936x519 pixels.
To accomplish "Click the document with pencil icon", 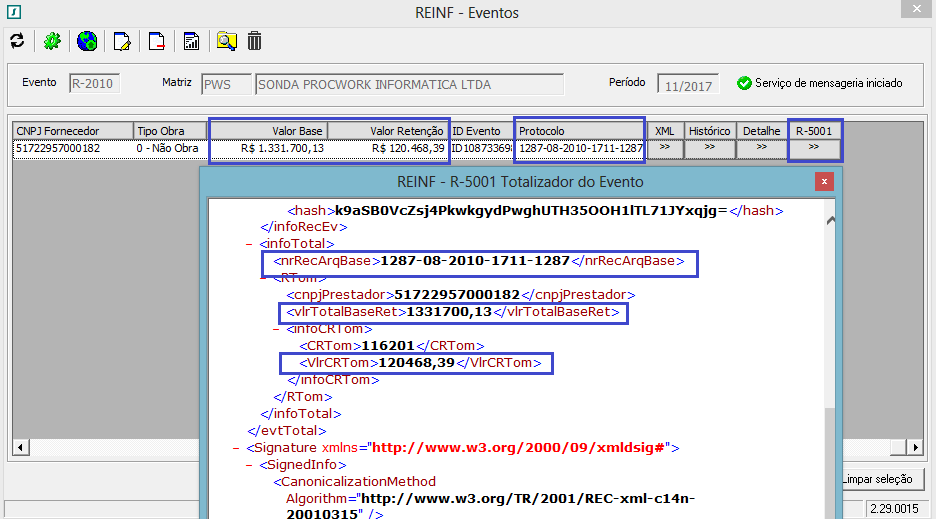I will pyautogui.click(x=122, y=41).
